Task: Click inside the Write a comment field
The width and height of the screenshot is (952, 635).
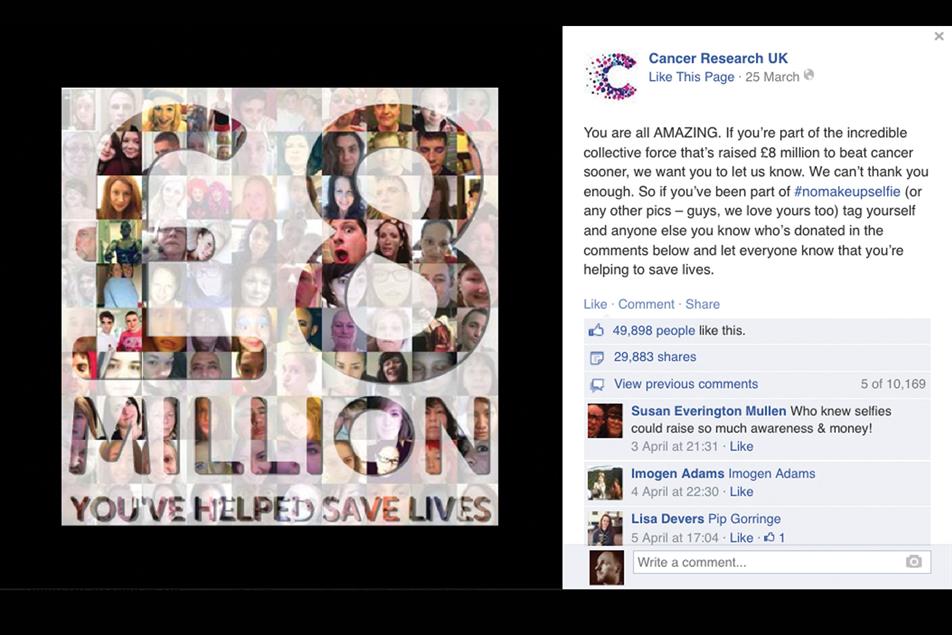Action: 781,562
